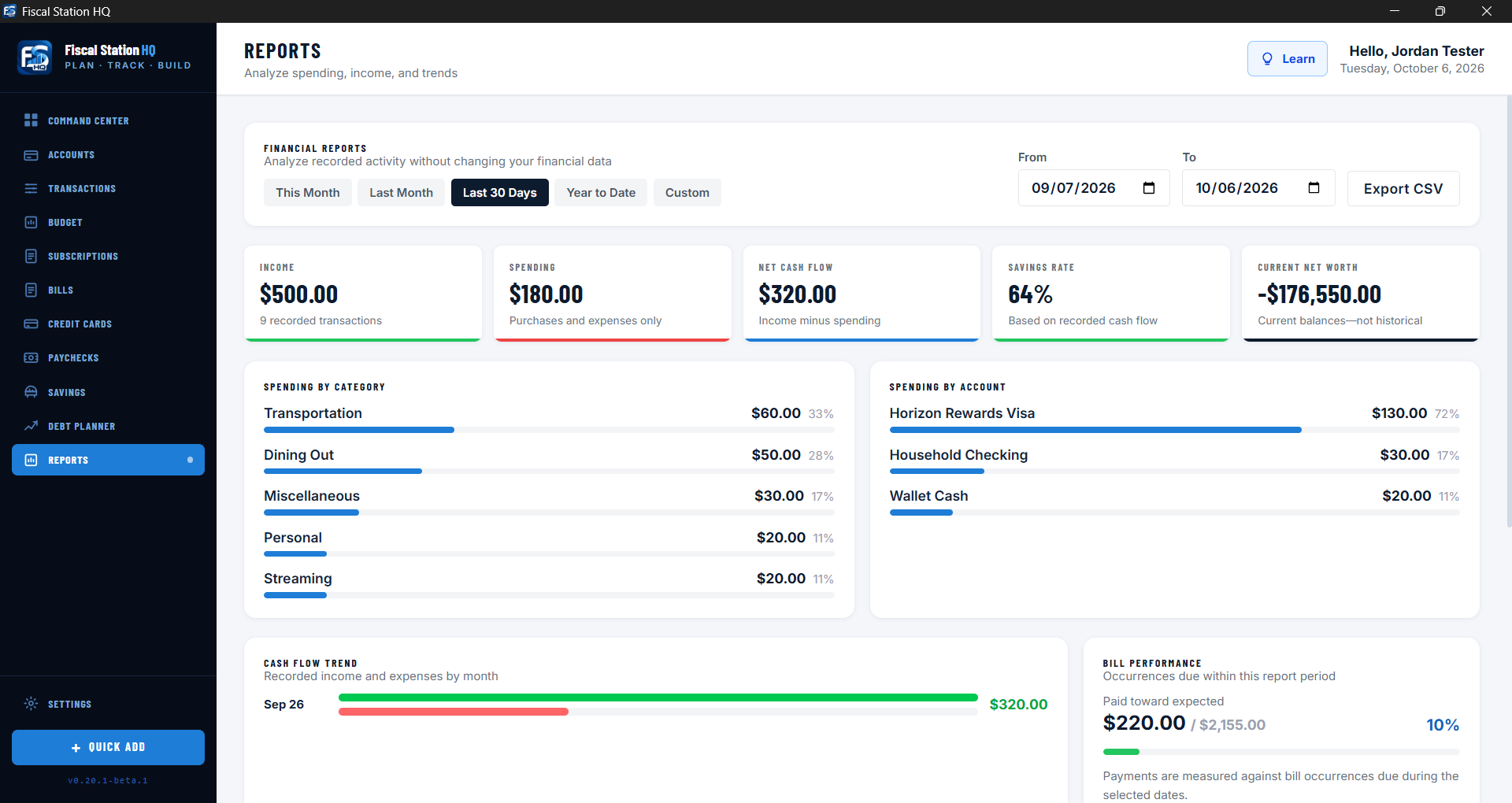Click the Reports chart icon
1512x803 pixels.
click(x=31, y=460)
